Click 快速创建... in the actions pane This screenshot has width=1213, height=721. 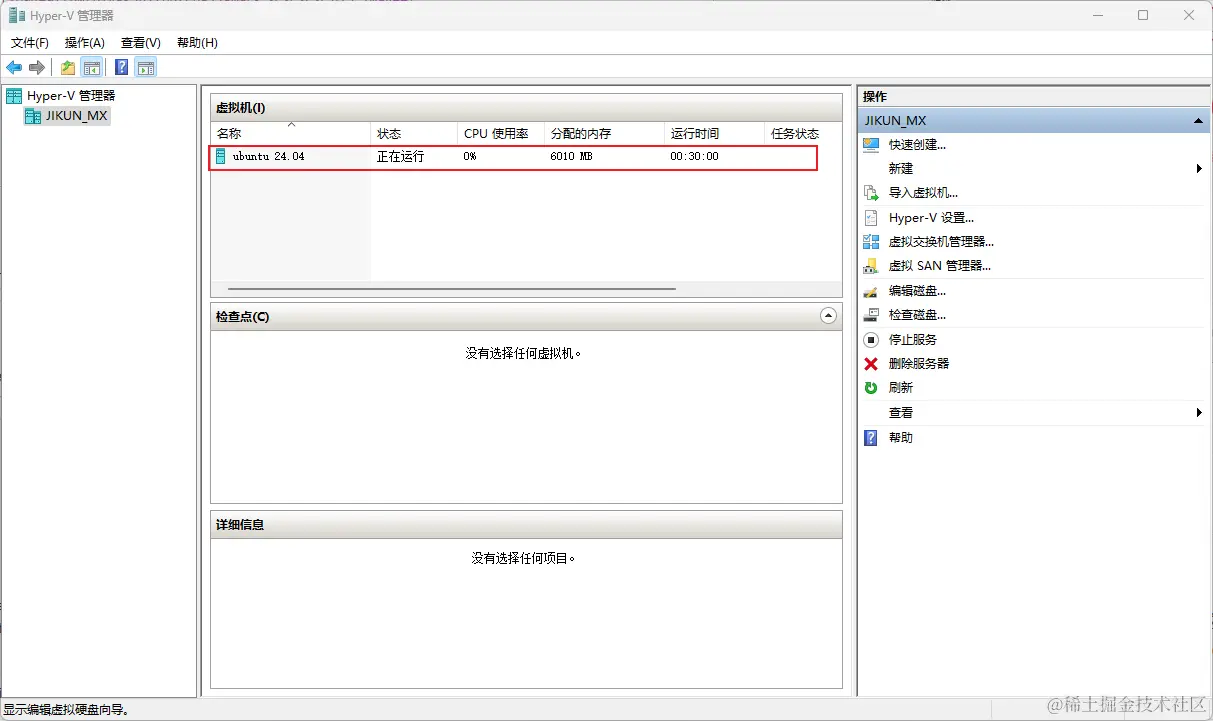click(x=917, y=145)
